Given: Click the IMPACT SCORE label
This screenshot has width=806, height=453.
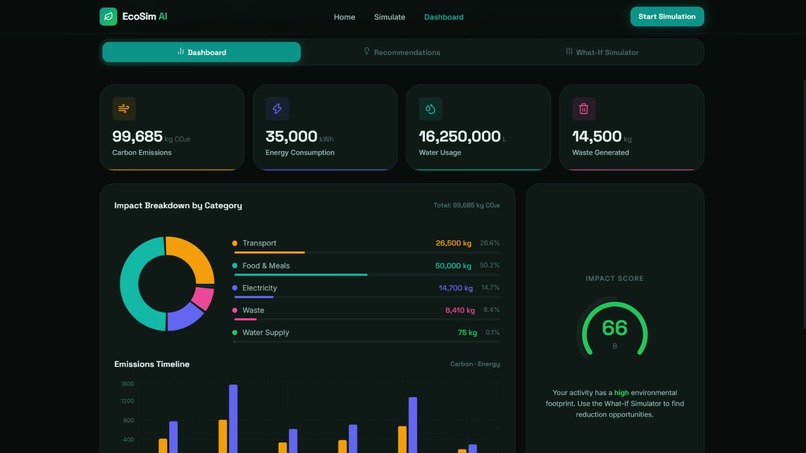Looking at the screenshot, I should coord(615,278).
